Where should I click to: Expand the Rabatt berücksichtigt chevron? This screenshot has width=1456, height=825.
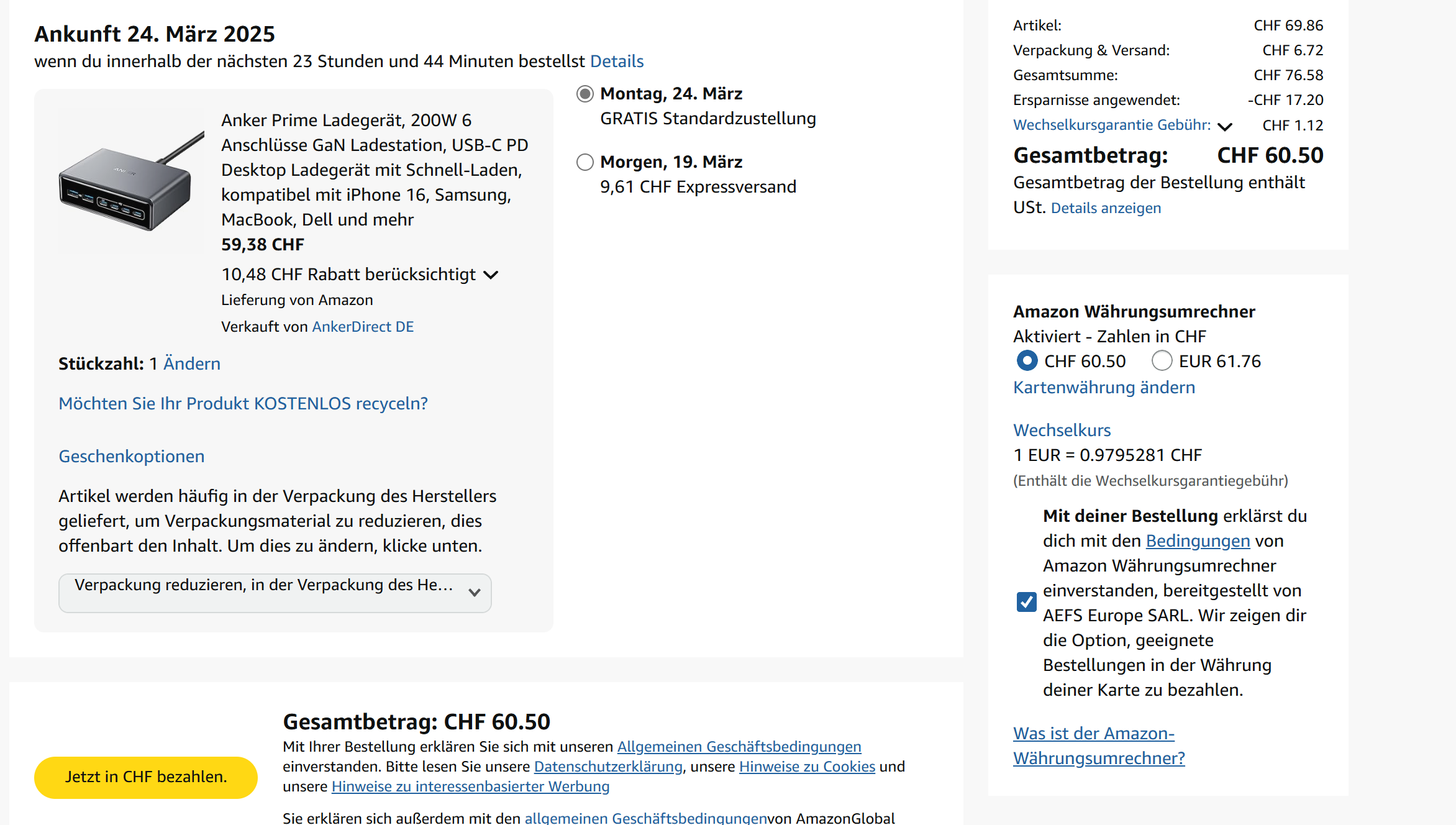pyautogui.click(x=491, y=275)
